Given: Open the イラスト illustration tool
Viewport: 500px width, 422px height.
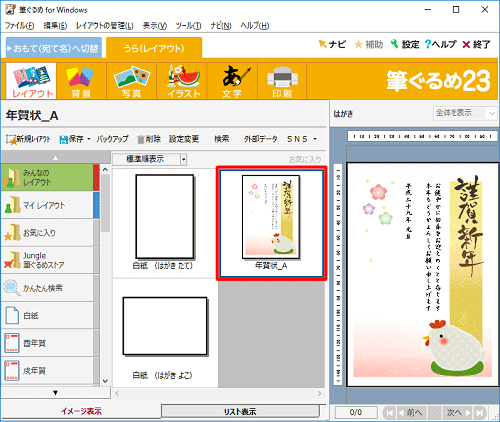Looking at the screenshot, I should (182, 81).
